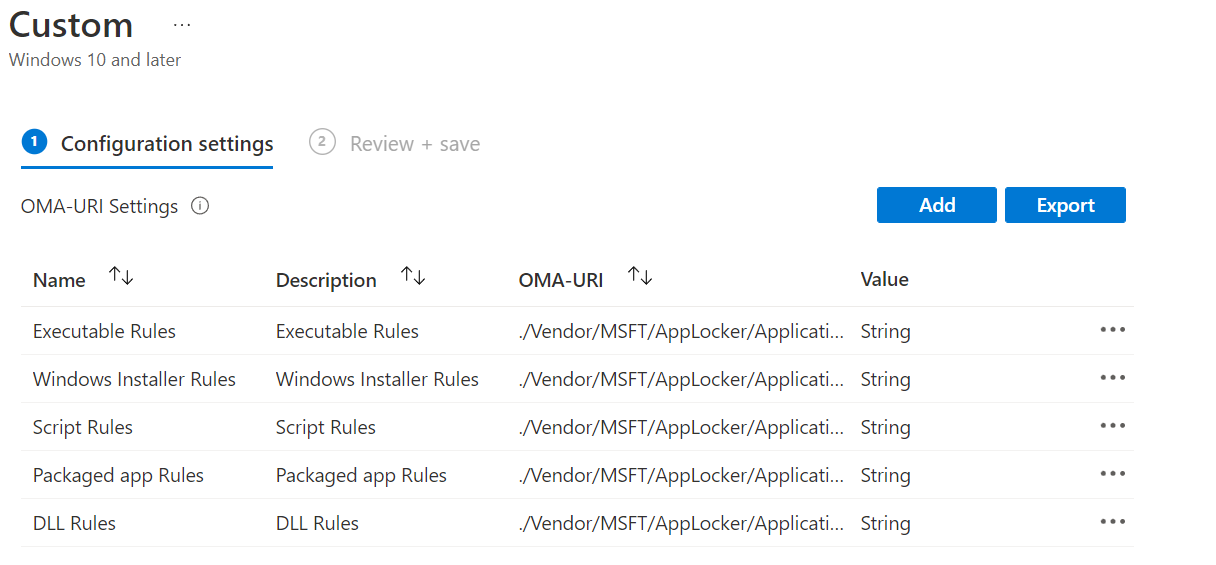Open ellipsis menu for Packaged app Rules row
Image resolution: width=1216 pixels, height=565 pixels.
point(1112,475)
